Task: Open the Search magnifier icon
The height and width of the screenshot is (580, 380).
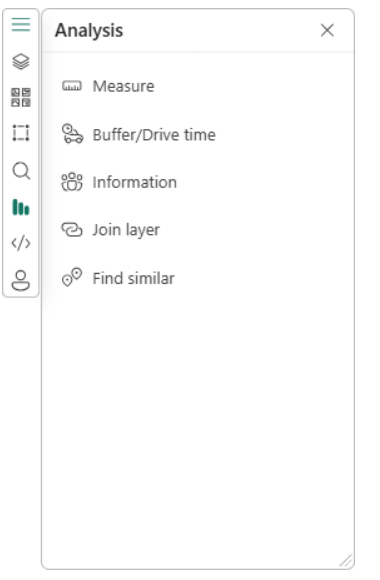Action: point(21,171)
